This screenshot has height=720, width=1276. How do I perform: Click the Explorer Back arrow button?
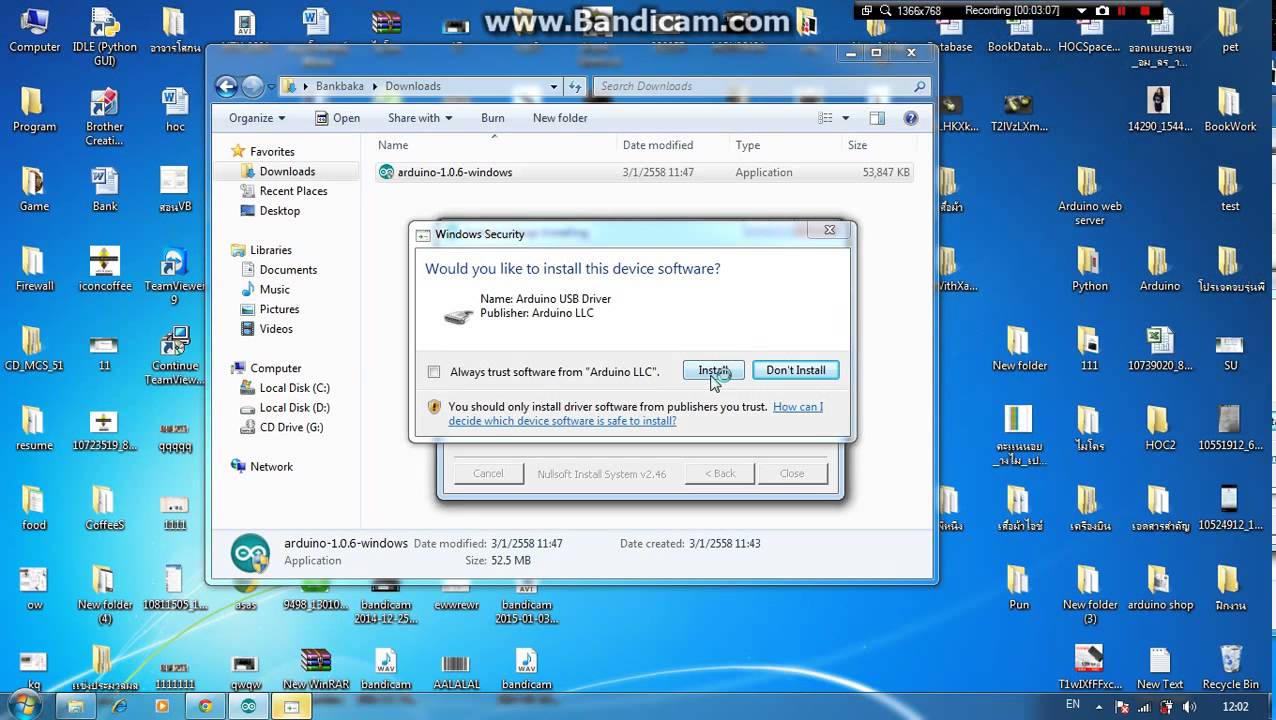(226, 86)
